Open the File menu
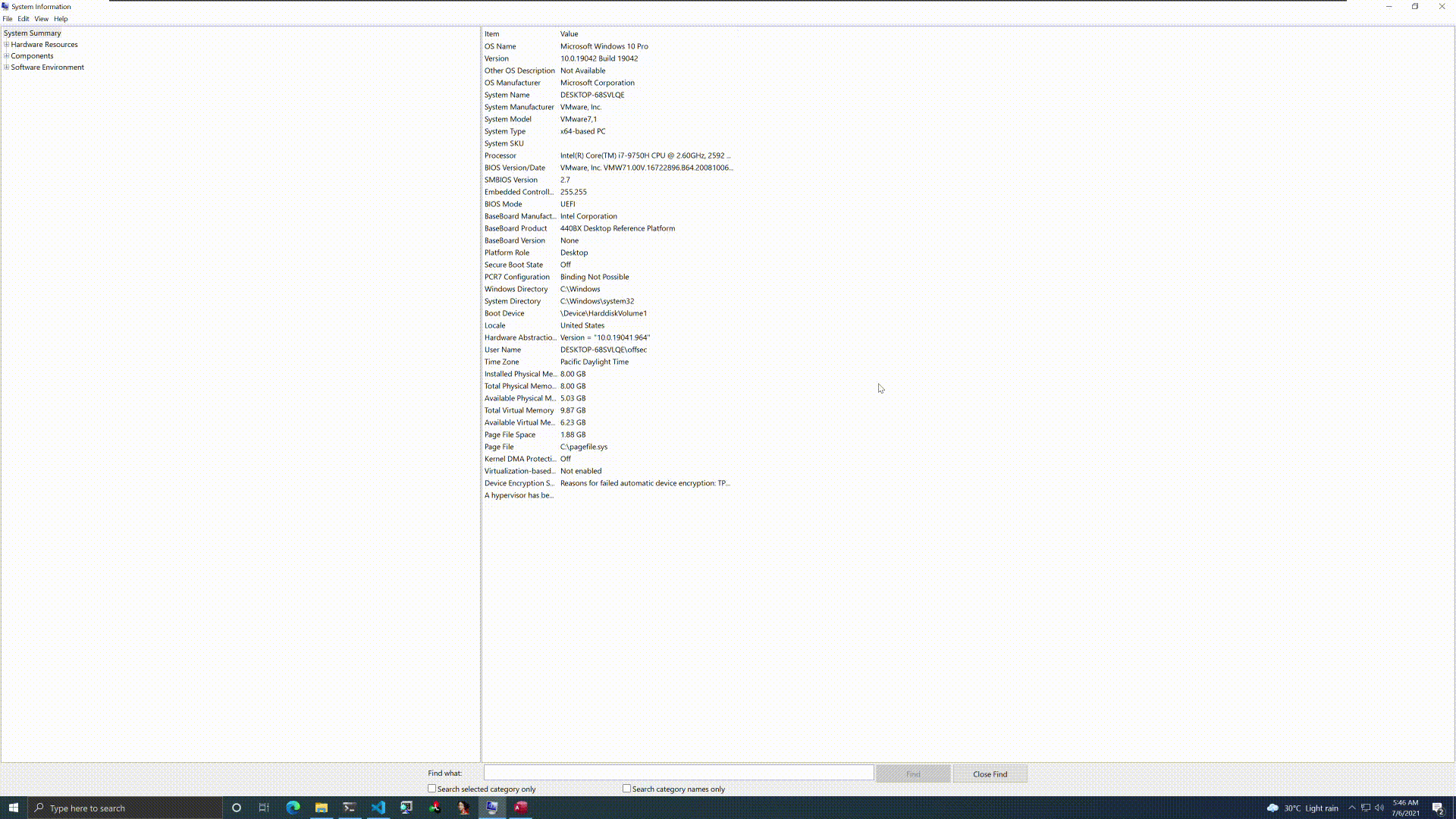This screenshot has width=1456, height=819. (x=8, y=19)
